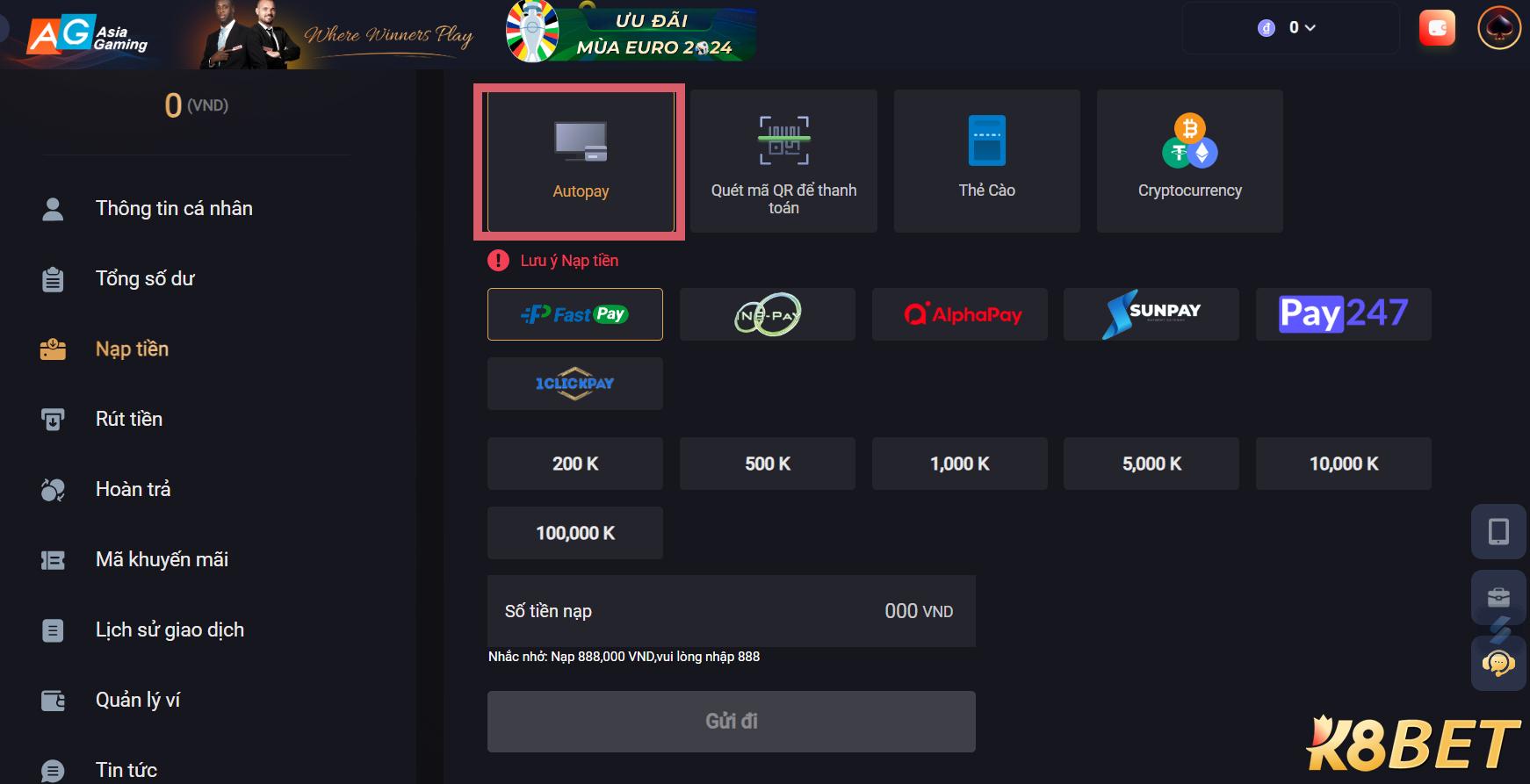
Task: Select the Thẻ Cào payment method
Action: pyautogui.click(x=987, y=162)
